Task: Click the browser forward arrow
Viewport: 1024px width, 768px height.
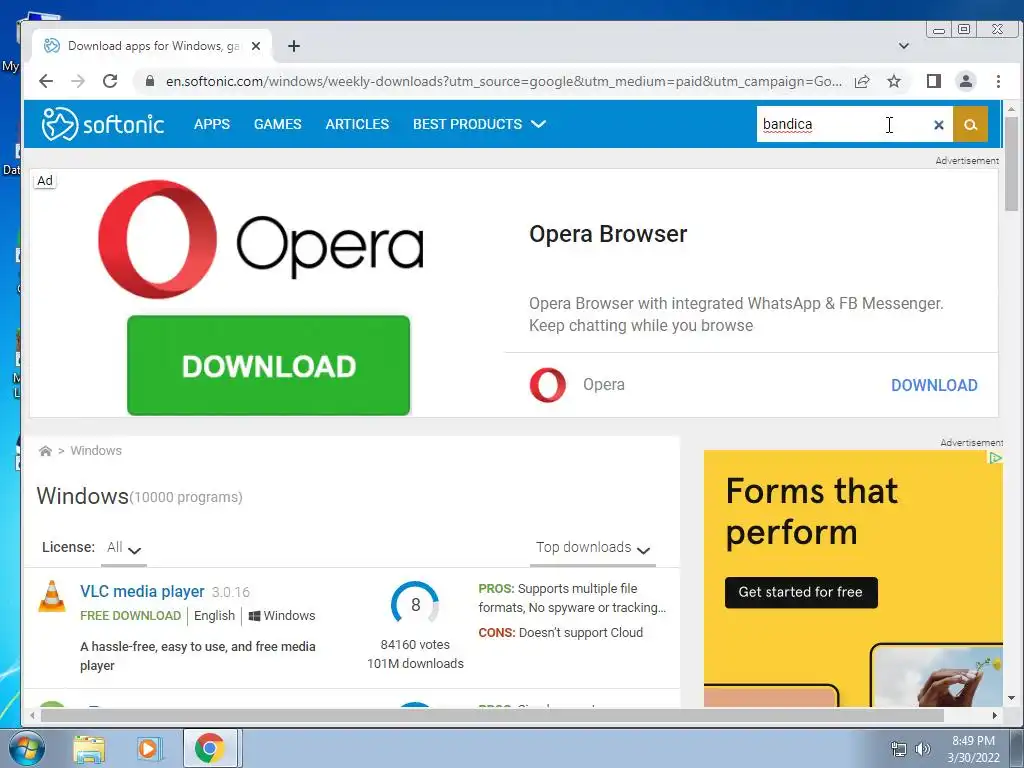Action: 78,81
